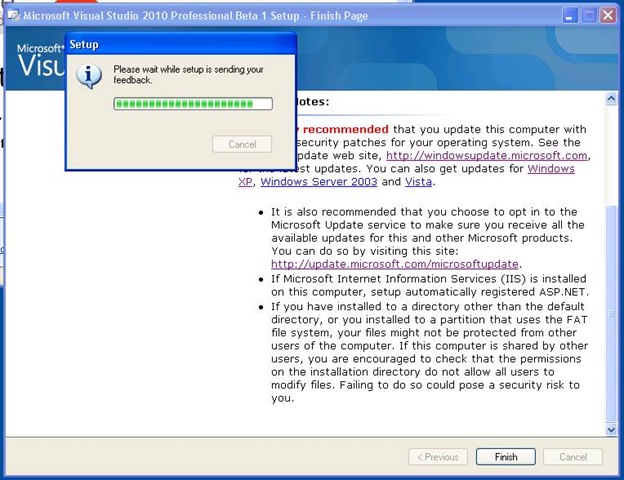Viewport: 624px width, 480px height.
Task: Open the windowsupdate.microsoft.com link
Action: click(486, 155)
